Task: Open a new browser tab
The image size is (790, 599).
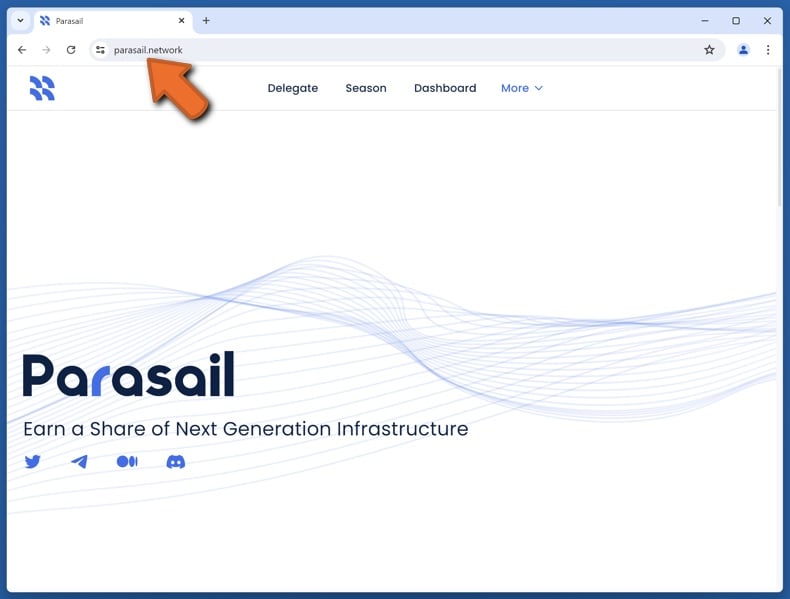Action: pos(206,21)
